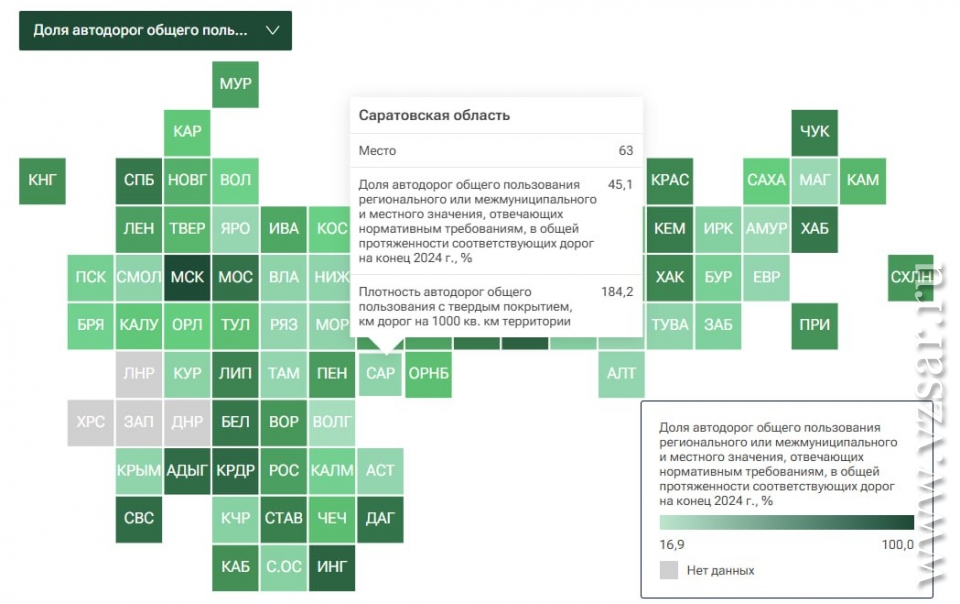
Task: Click the САР Saratov tile
Action: pyautogui.click(x=380, y=374)
